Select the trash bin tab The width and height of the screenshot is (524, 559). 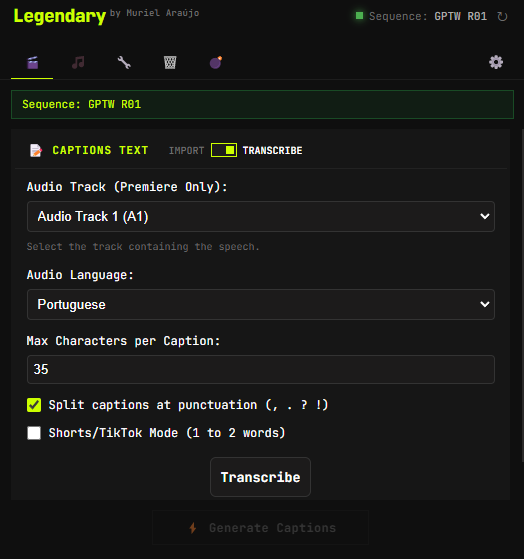pyautogui.click(x=170, y=63)
